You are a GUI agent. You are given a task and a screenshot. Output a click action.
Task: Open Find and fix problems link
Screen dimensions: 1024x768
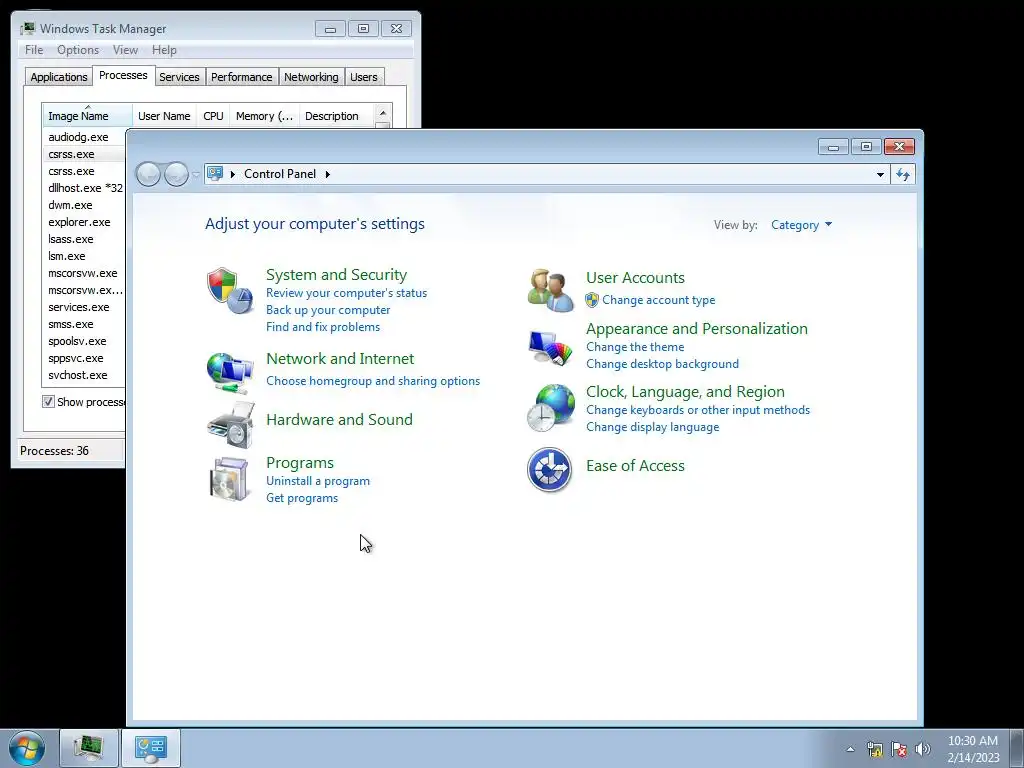(x=323, y=327)
